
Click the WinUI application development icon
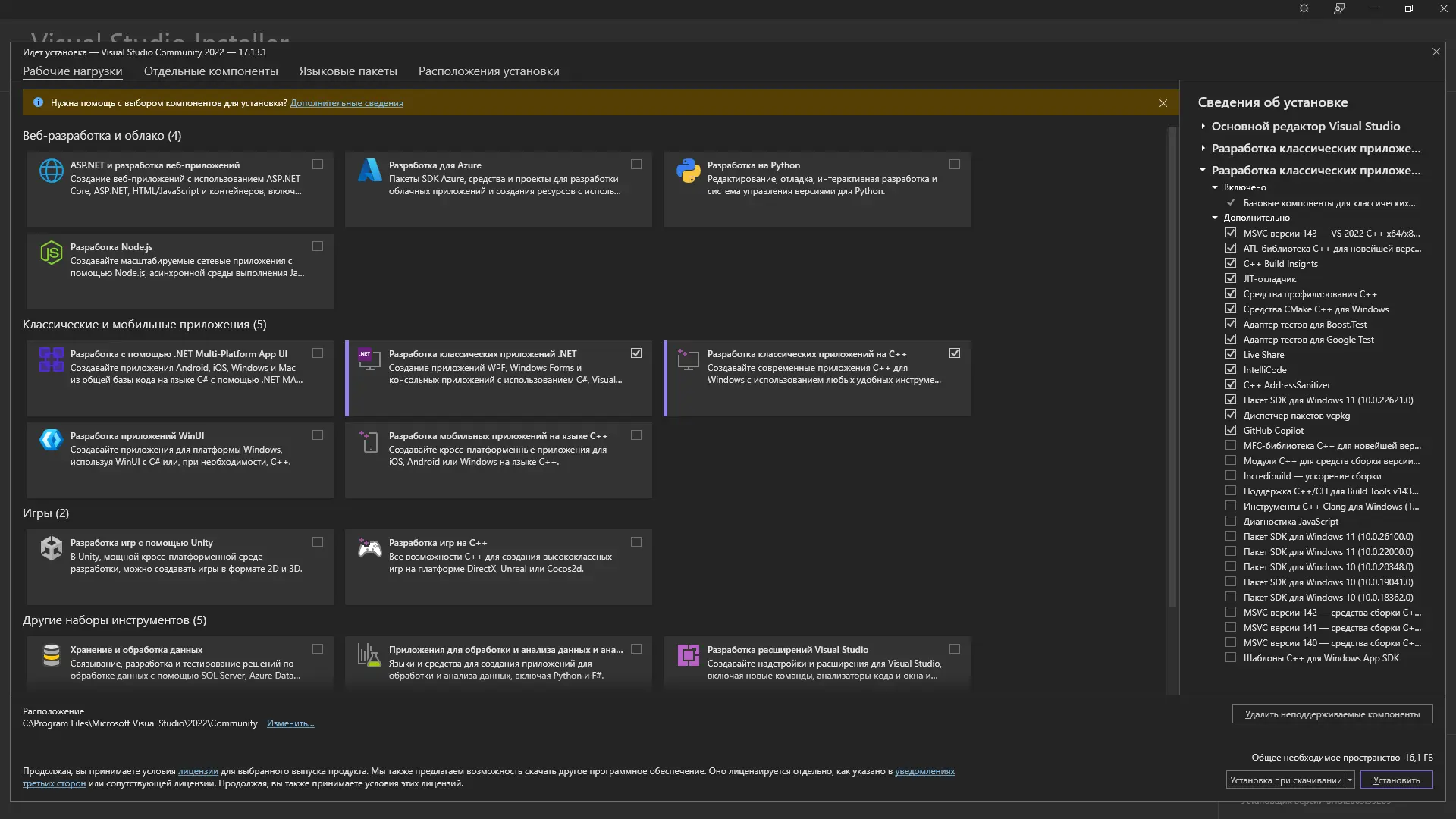coord(52,440)
